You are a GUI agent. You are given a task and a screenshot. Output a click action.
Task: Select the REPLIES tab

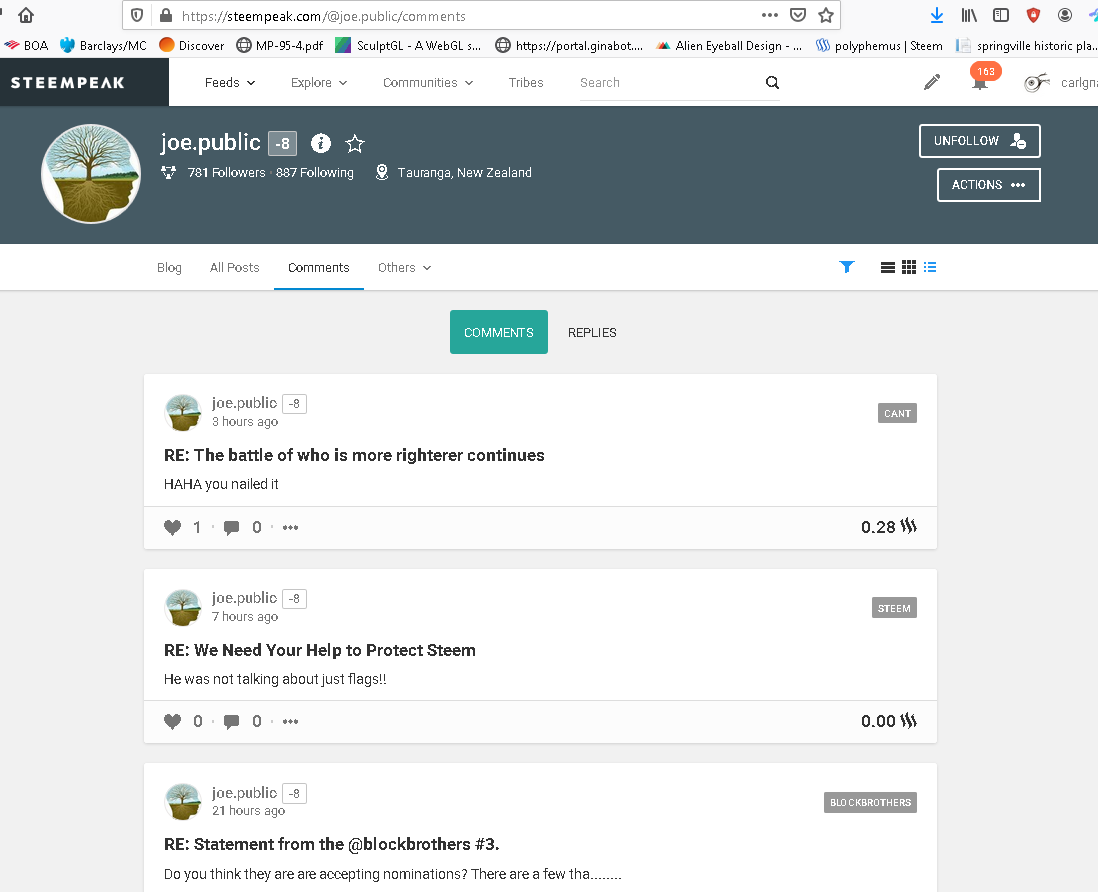point(592,332)
